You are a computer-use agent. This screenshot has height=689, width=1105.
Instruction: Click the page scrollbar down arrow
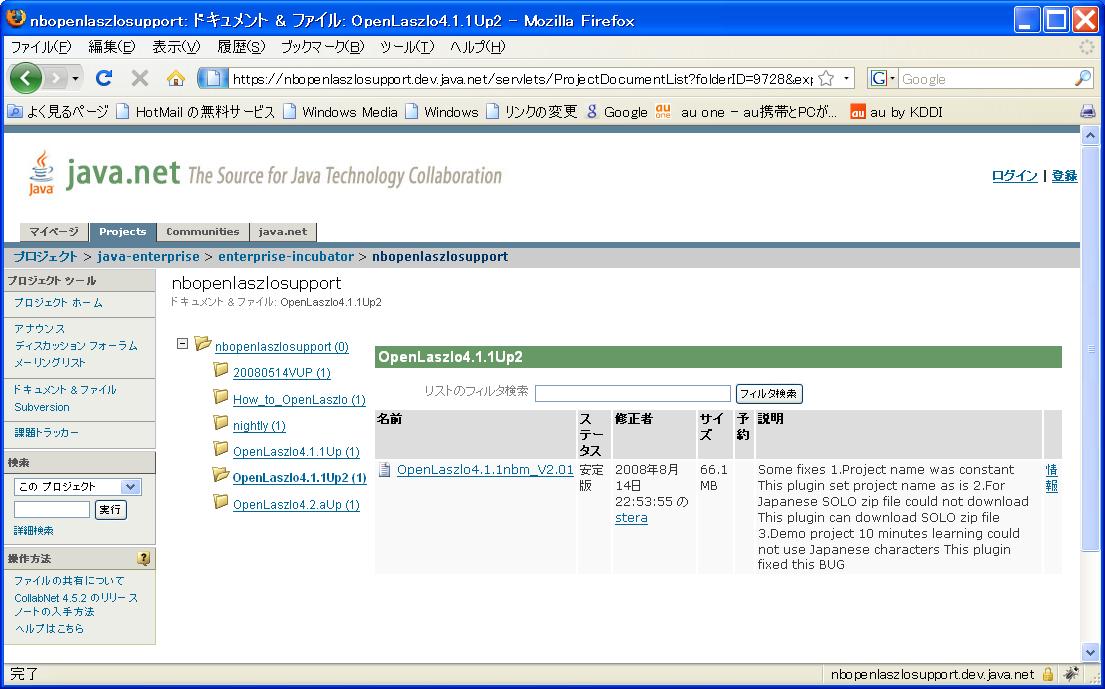(x=1089, y=652)
